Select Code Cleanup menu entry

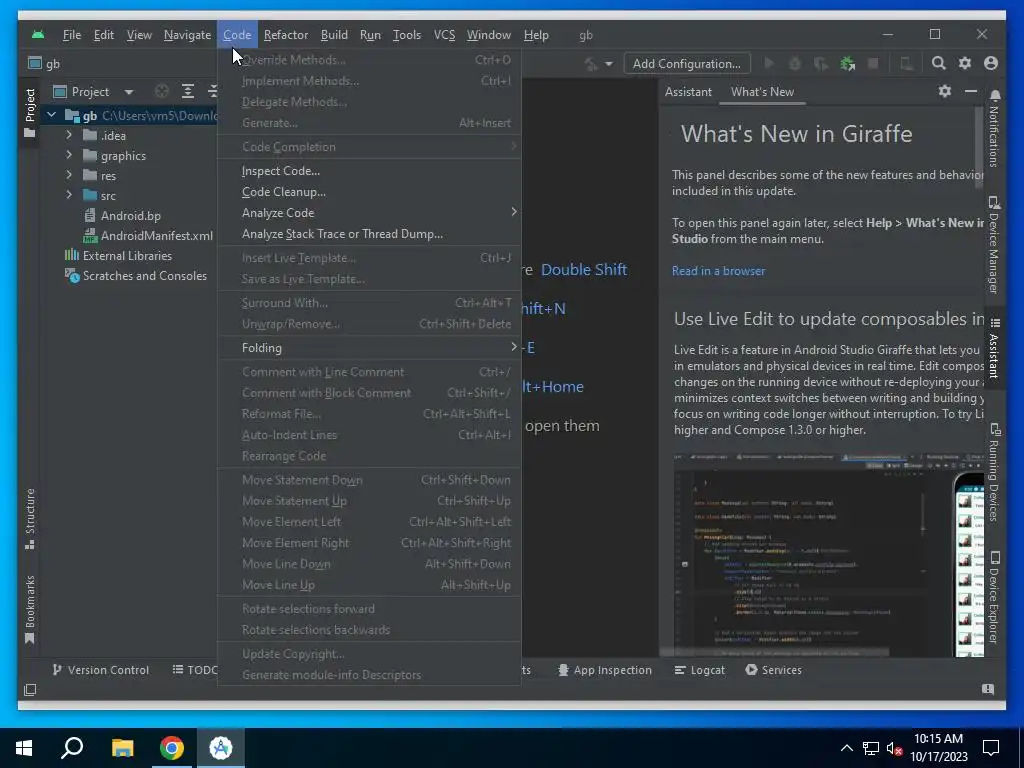tap(369, 192)
